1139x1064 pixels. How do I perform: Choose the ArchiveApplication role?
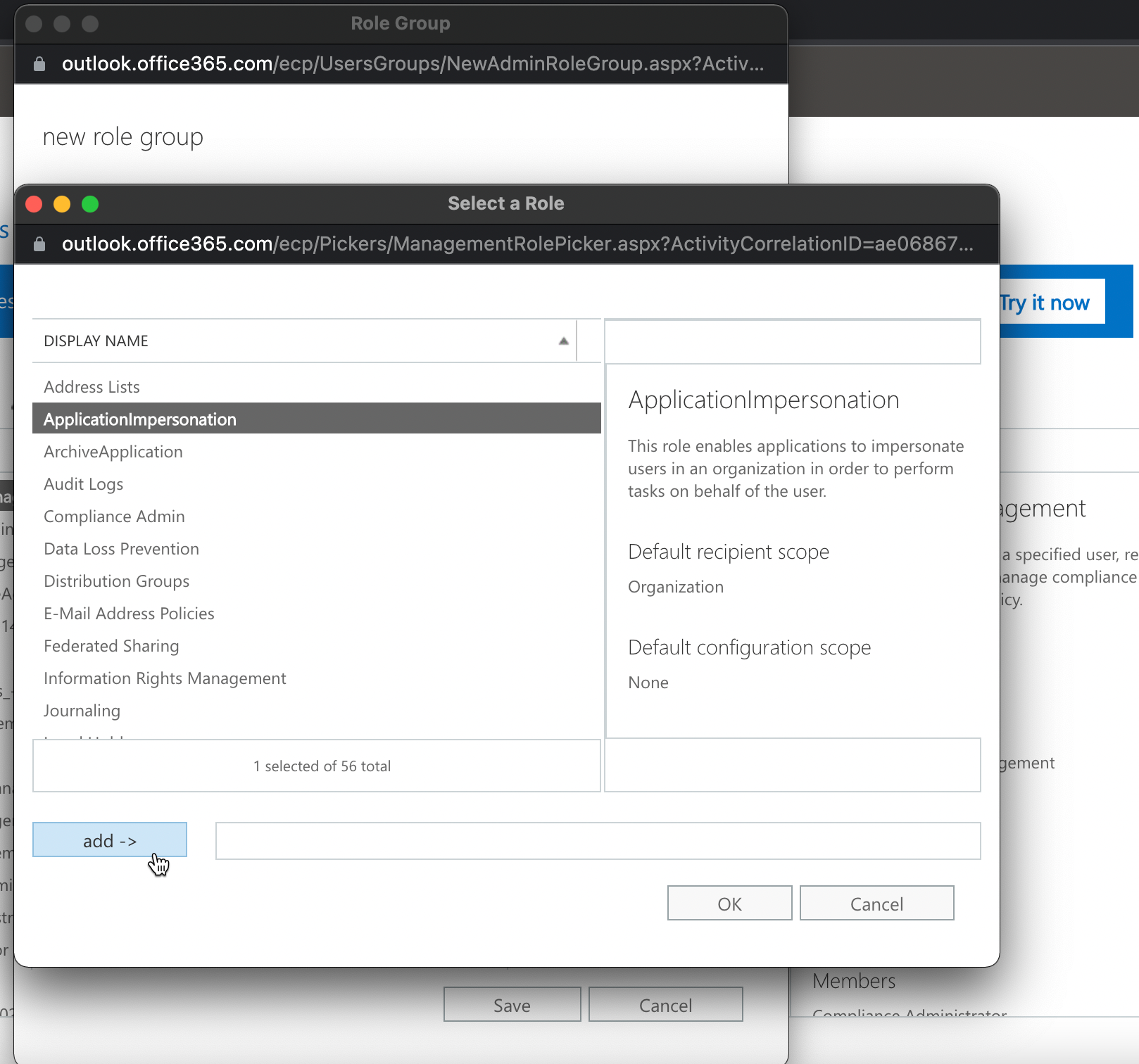tap(113, 452)
